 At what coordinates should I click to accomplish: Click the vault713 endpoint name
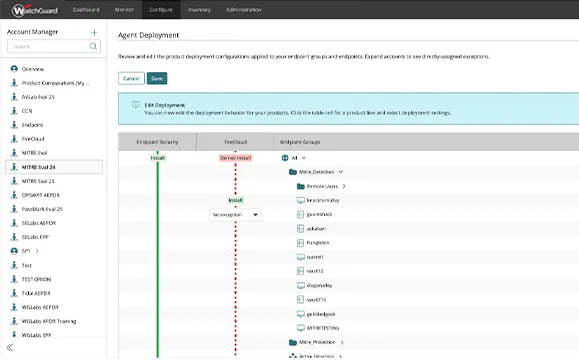pyautogui.click(x=316, y=300)
